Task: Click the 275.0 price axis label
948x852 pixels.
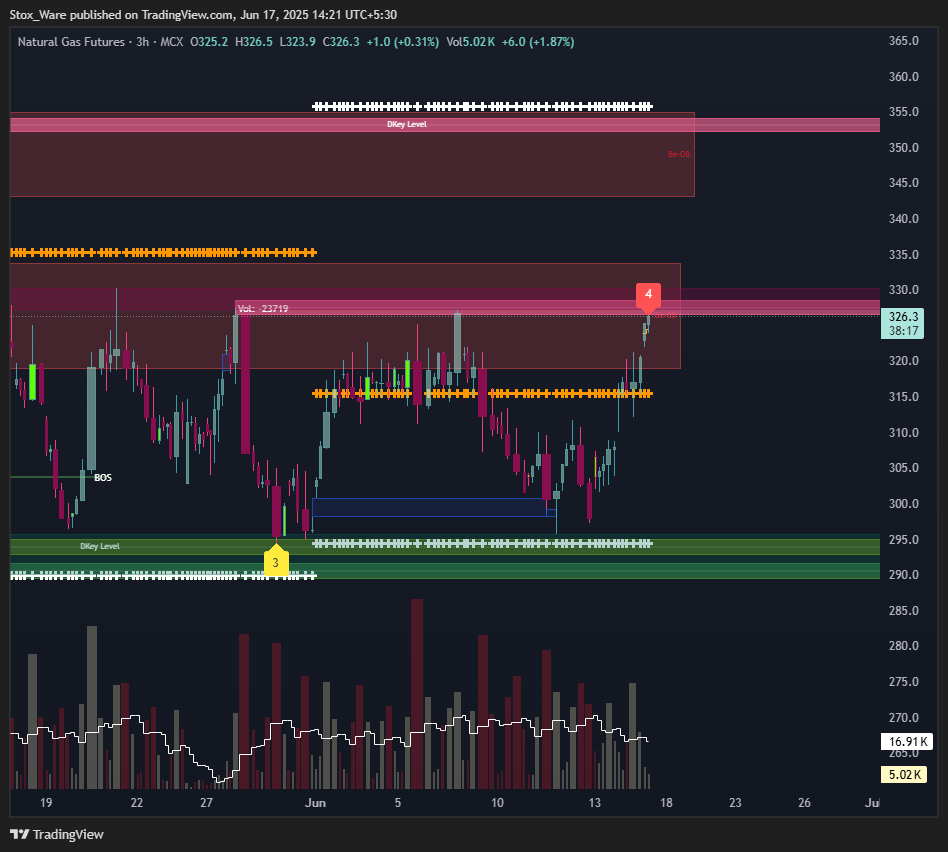Action: point(903,681)
